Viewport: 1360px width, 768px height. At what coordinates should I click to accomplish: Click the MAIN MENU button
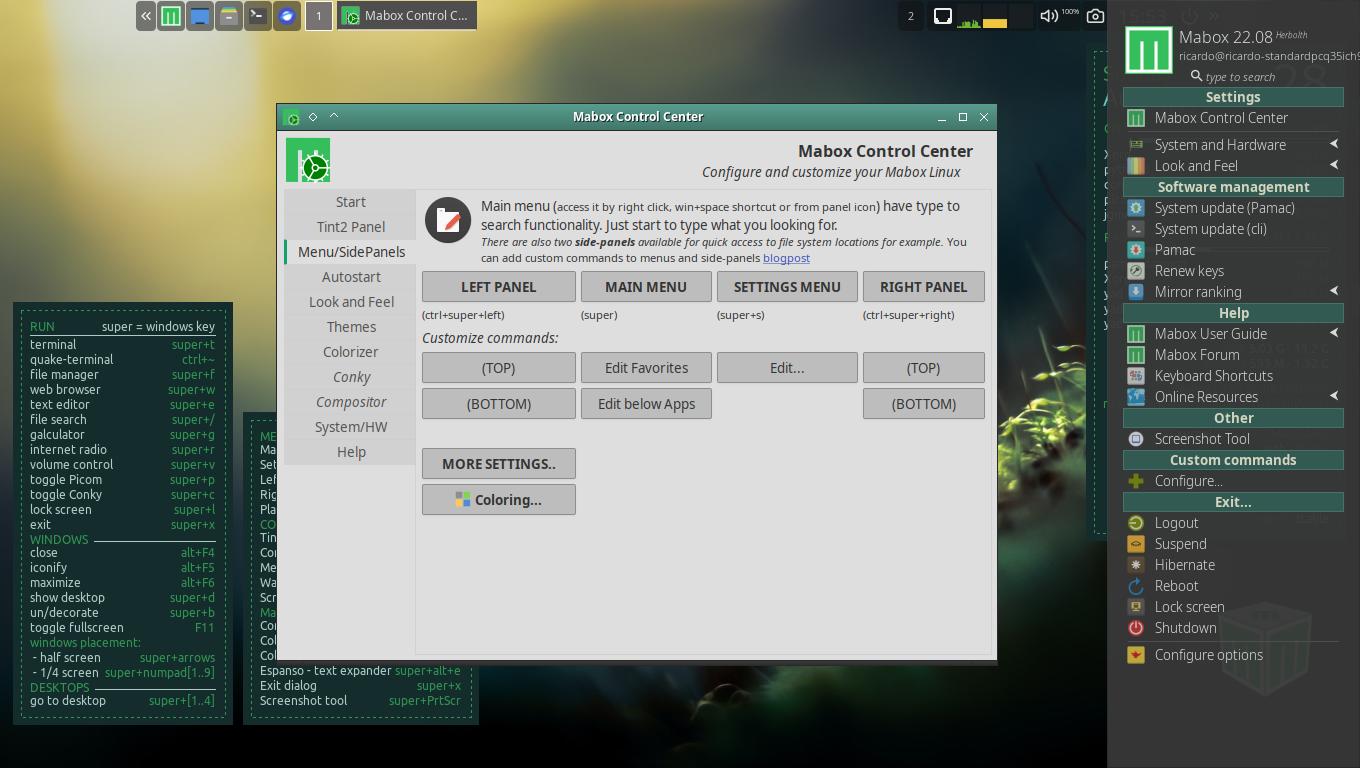pos(646,287)
